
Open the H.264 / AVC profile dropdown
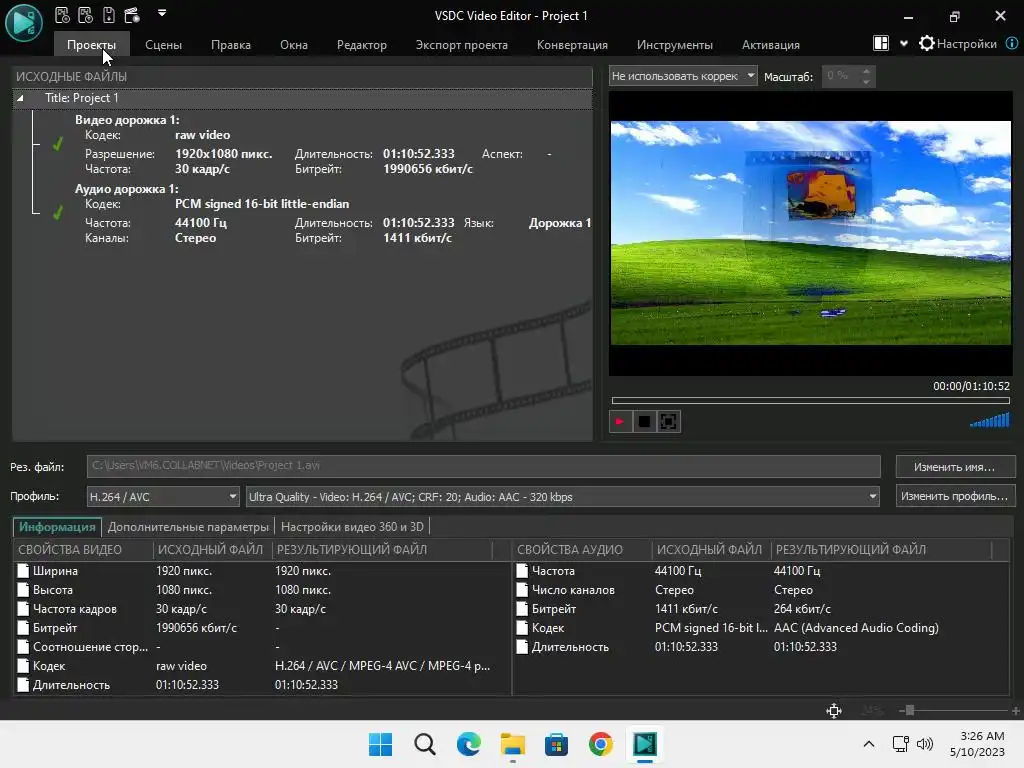pyautogui.click(x=163, y=496)
